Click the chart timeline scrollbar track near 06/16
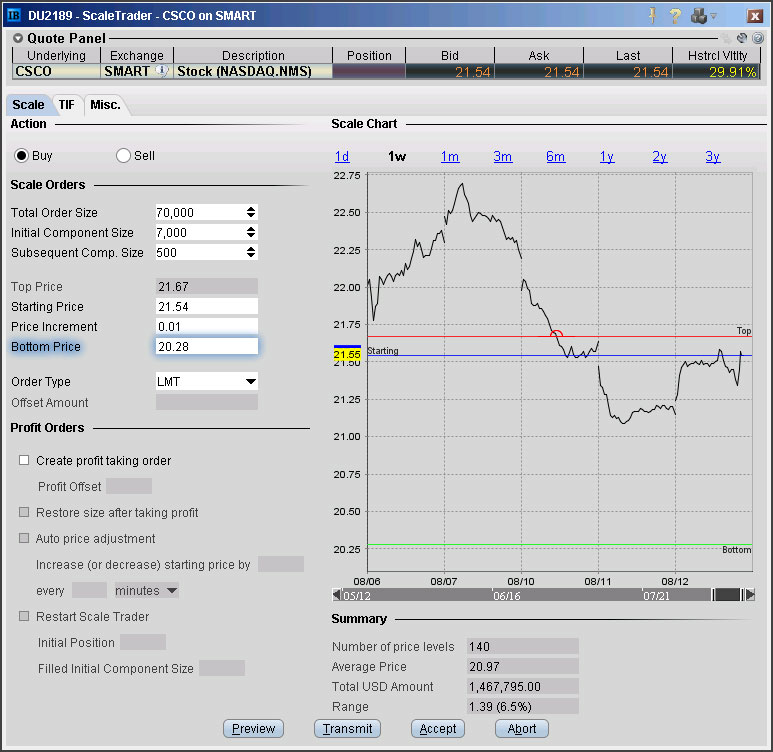The height and width of the screenshot is (752, 773). (x=507, y=595)
